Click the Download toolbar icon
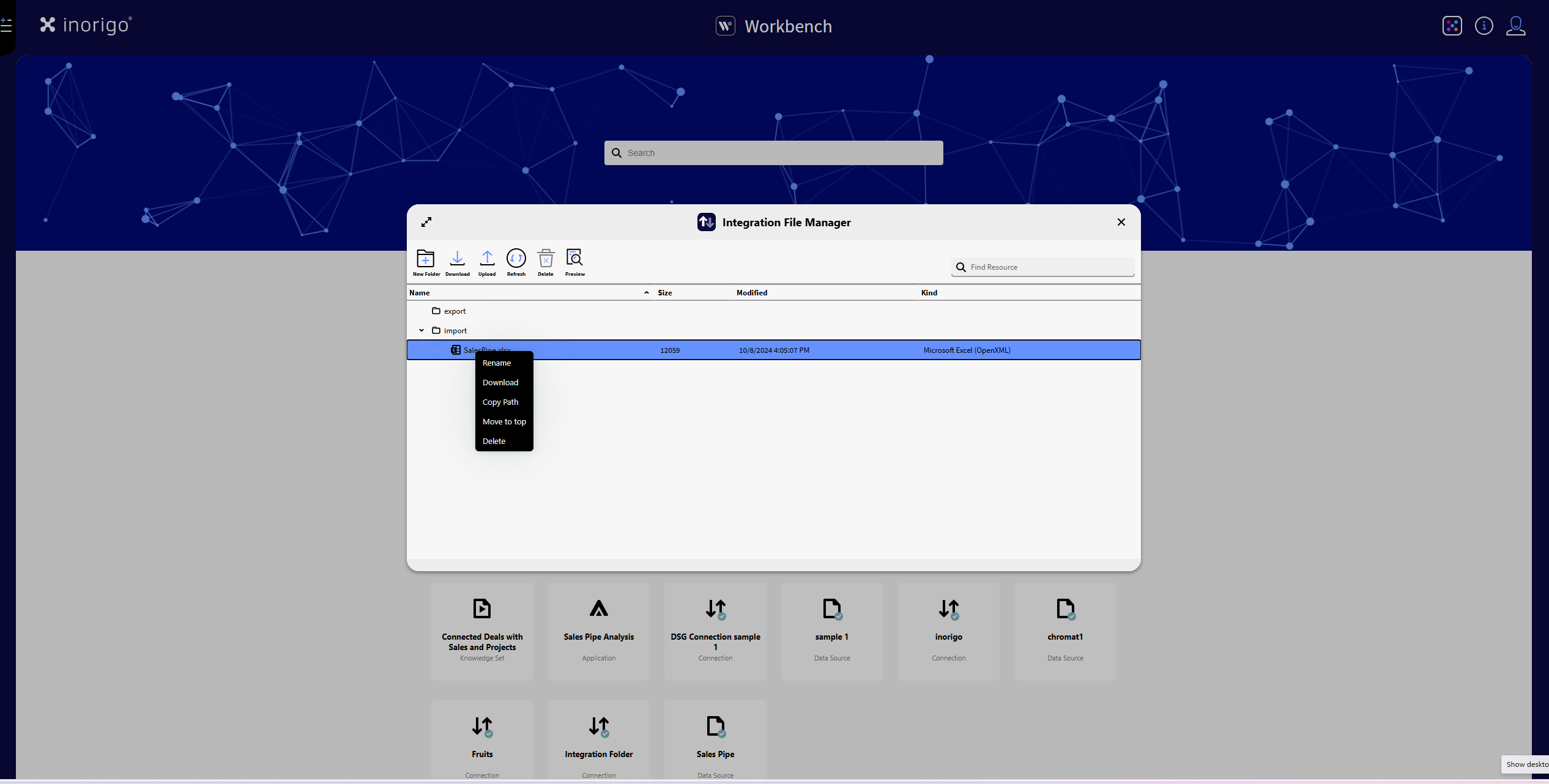The height and width of the screenshot is (784, 1549). [x=457, y=259]
